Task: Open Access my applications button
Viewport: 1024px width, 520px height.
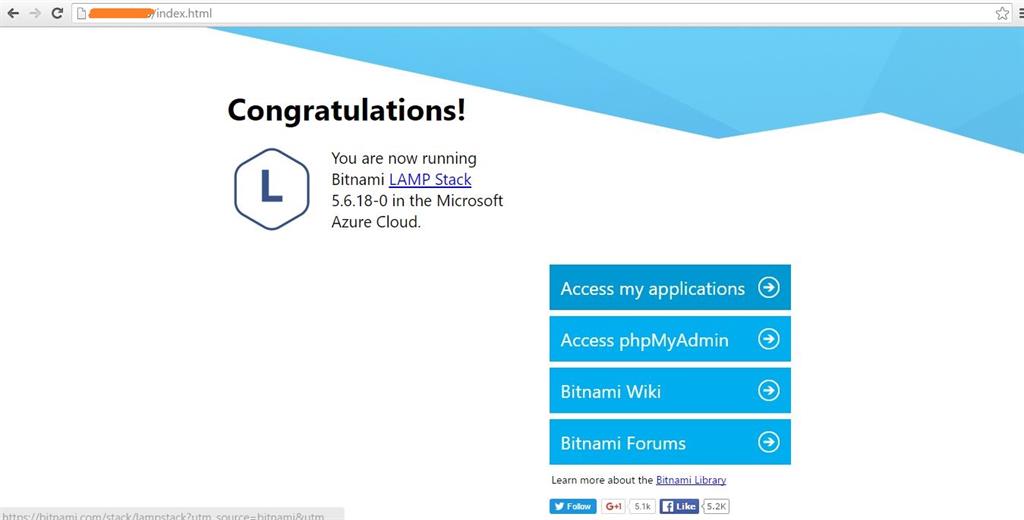Action: click(670, 287)
